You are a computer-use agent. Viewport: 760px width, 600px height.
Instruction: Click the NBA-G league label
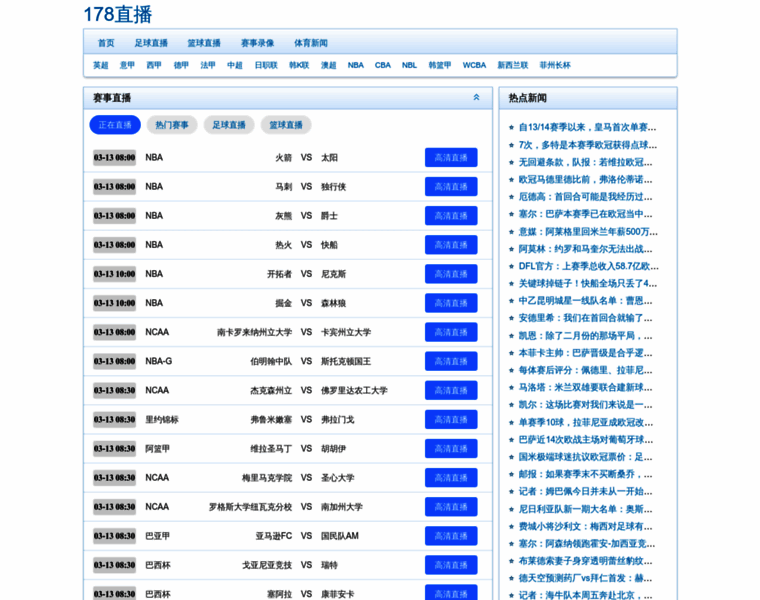pyautogui.click(x=158, y=361)
